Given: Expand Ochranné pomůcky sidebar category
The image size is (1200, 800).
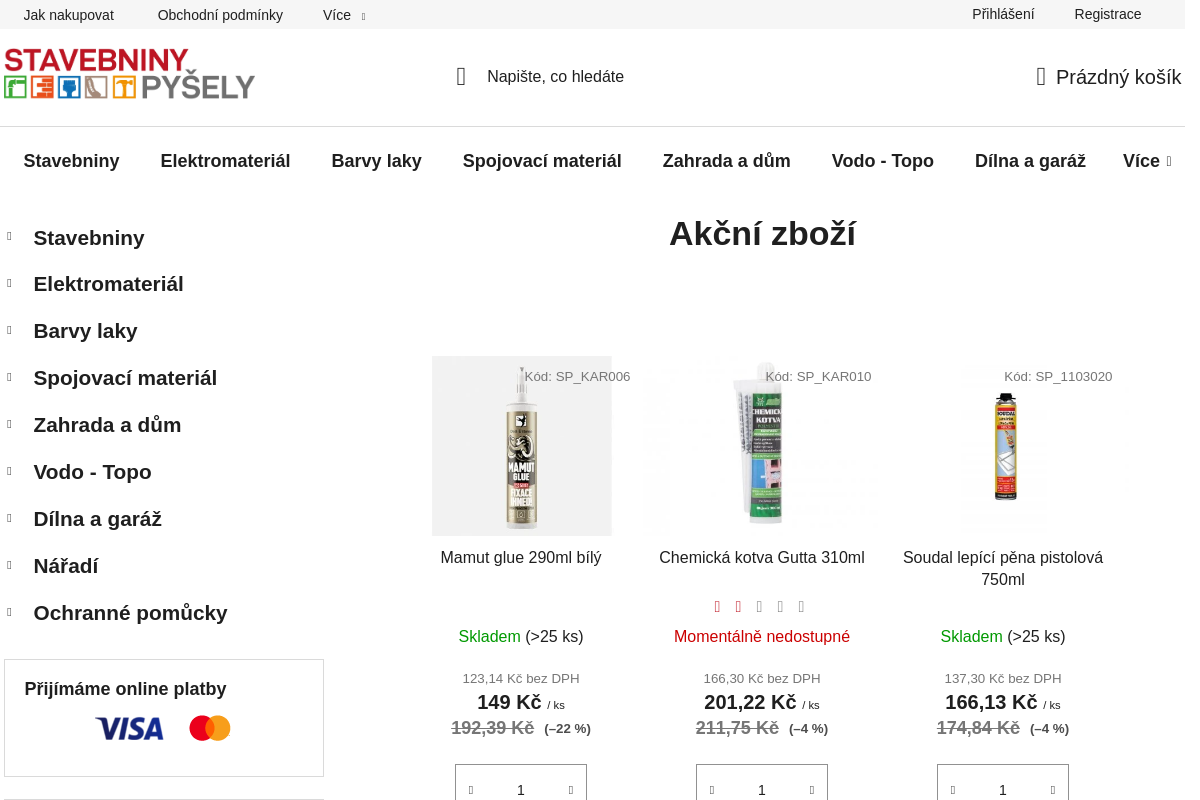Looking at the screenshot, I should point(9,612).
